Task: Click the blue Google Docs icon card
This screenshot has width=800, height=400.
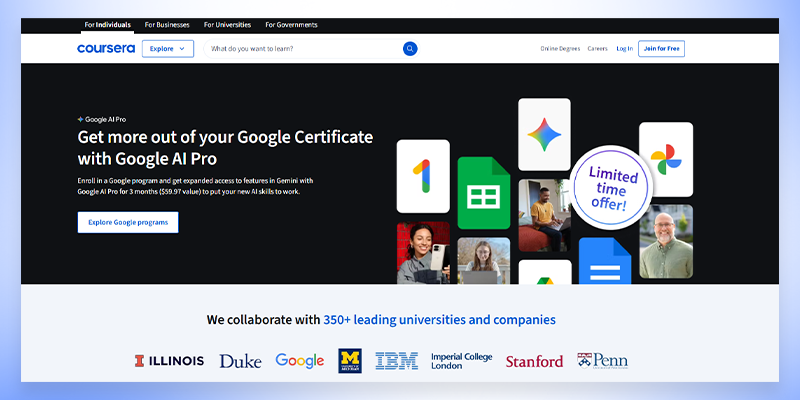Action: tap(605, 261)
